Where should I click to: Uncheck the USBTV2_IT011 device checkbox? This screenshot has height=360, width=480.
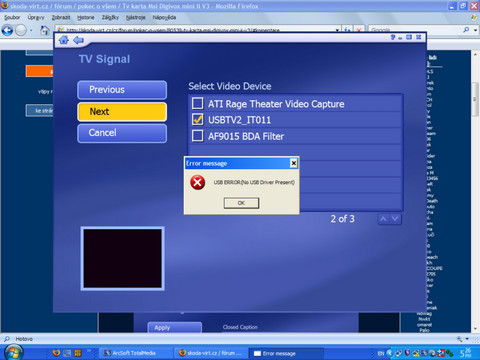point(198,120)
